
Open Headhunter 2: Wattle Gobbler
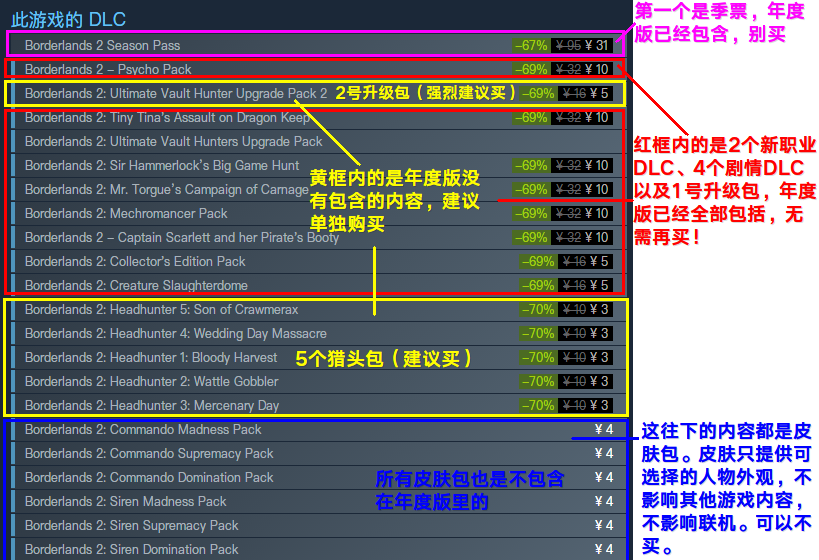(x=319, y=382)
